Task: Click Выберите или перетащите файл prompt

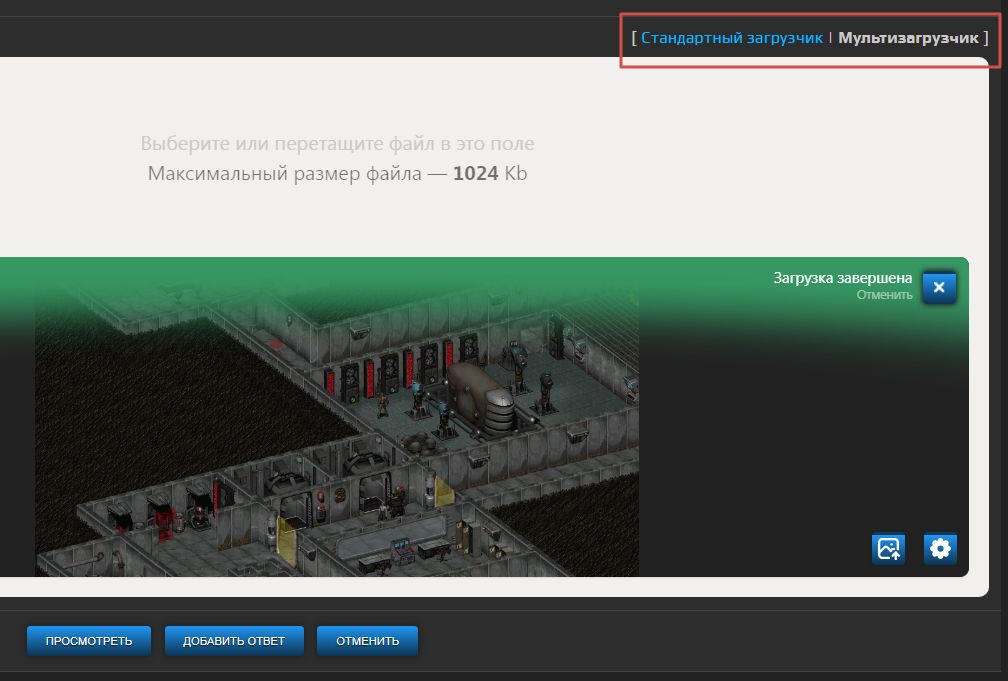Action: click(337, 144)
